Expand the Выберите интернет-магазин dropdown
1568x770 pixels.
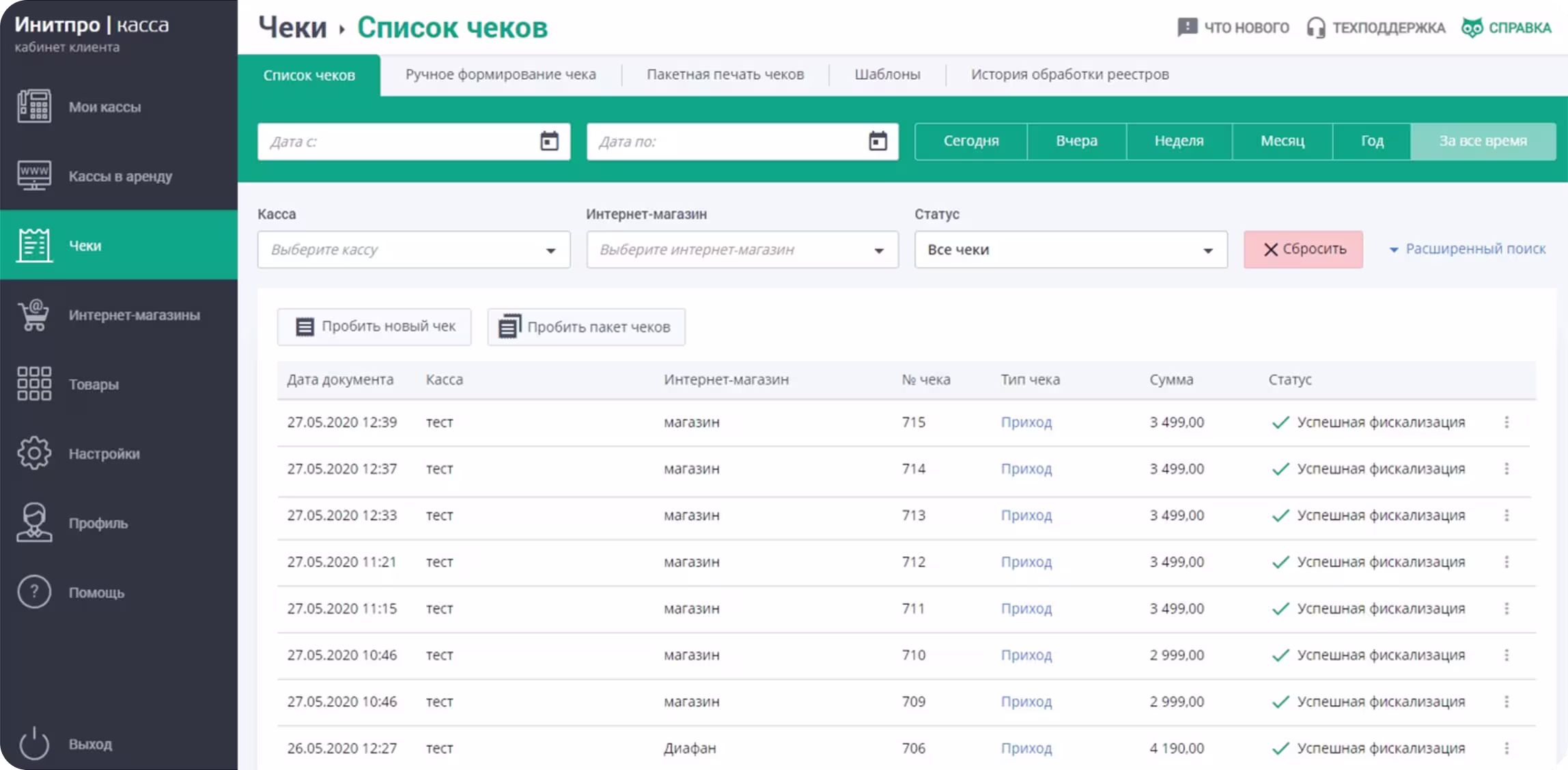(742, 250)
